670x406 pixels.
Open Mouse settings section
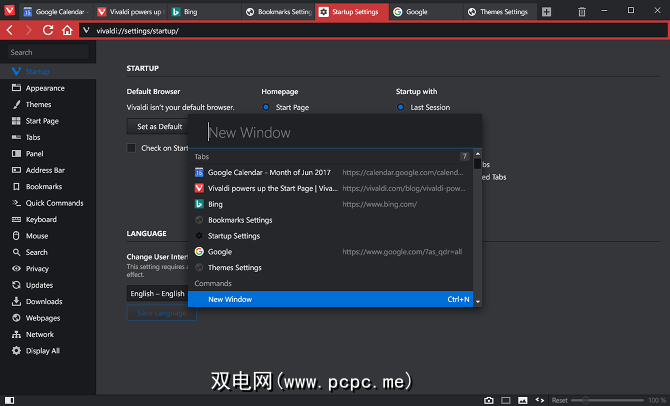(x=48, y=235)
